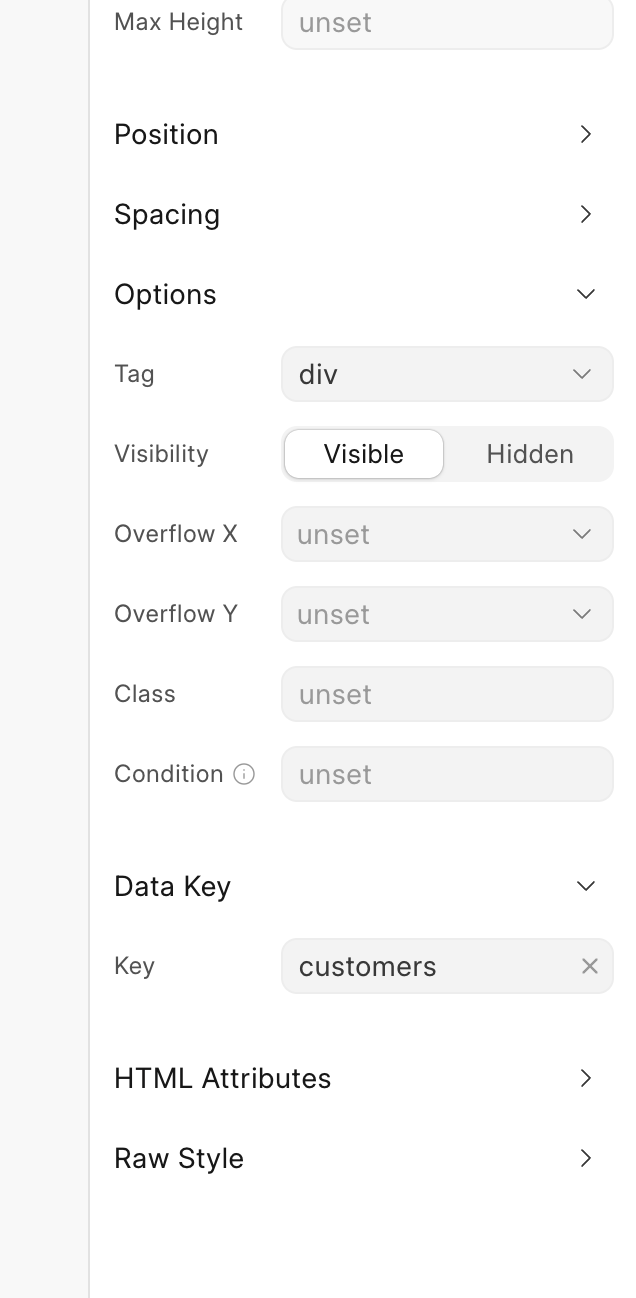636x1298 pixels.
Task: Open the Tag dropdown showing div
Action: 447,374
